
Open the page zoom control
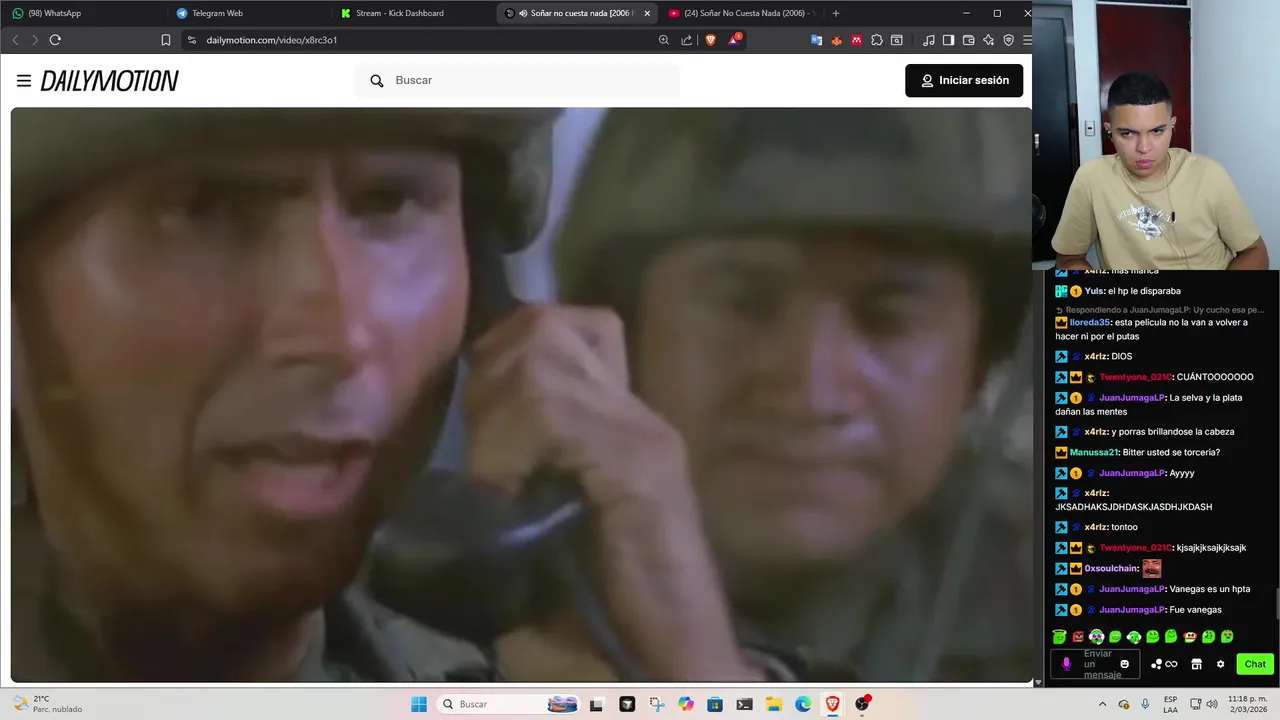pos(664,40)
